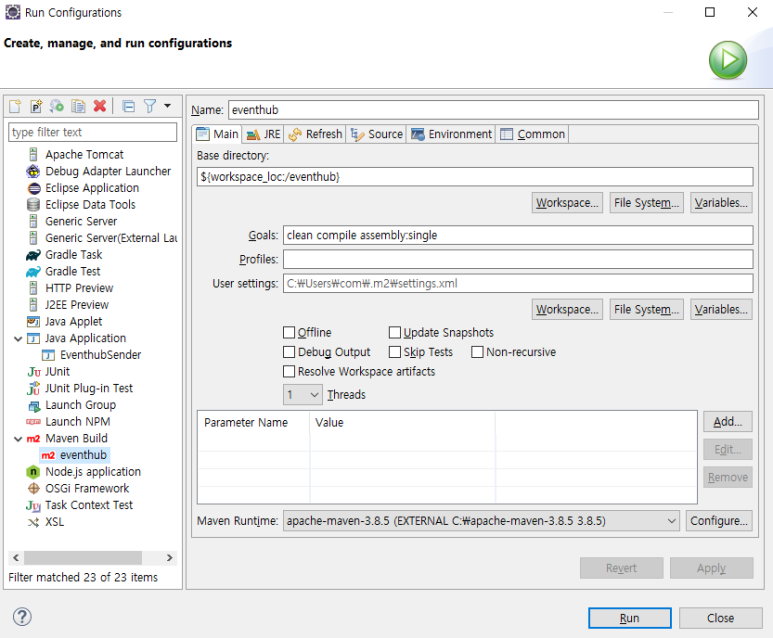Screen dimensions: 773x638
Task: Select the Eclipse Application icon
Action: tap(34, 188)
